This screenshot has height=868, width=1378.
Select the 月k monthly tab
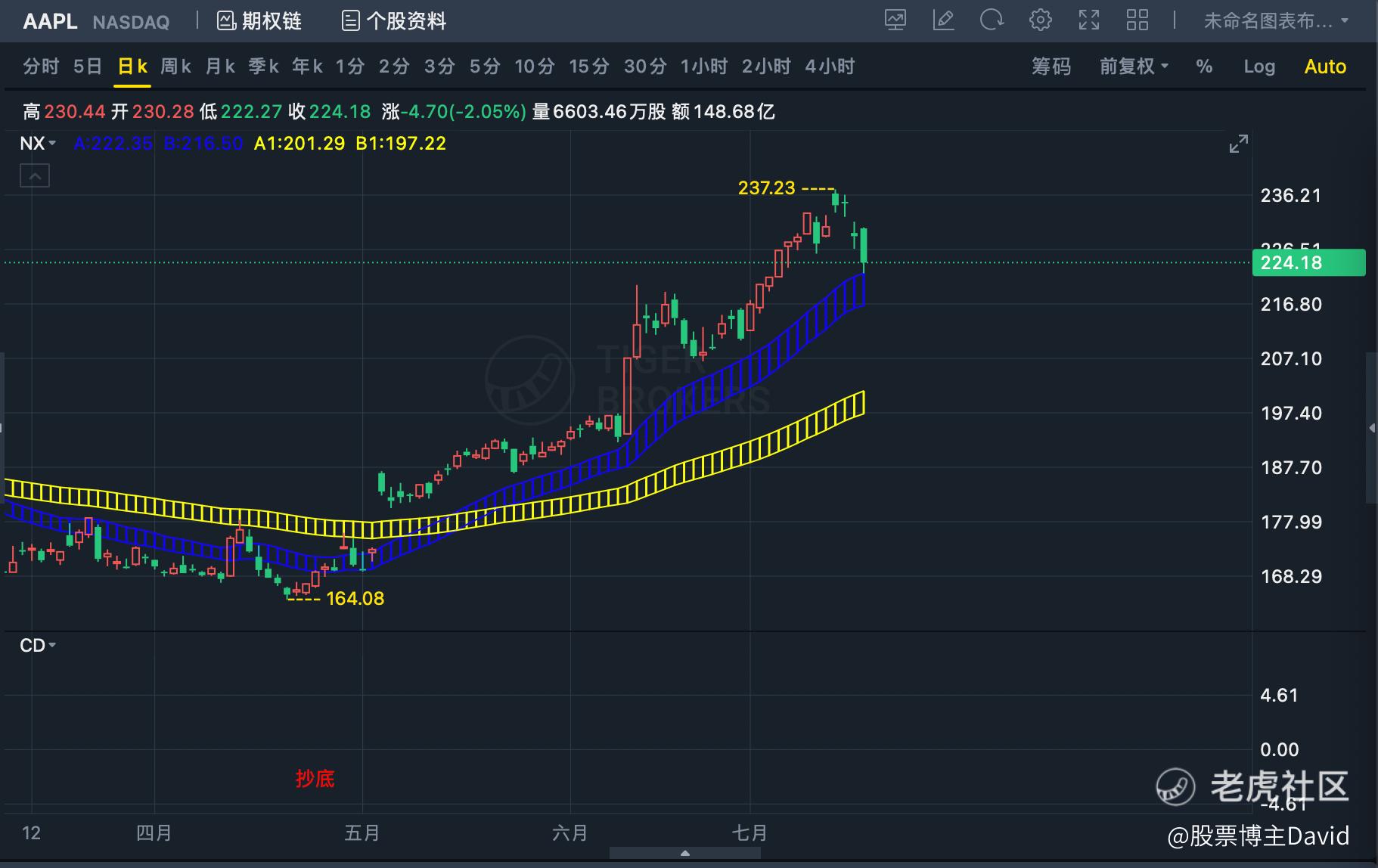pos(220,67)
